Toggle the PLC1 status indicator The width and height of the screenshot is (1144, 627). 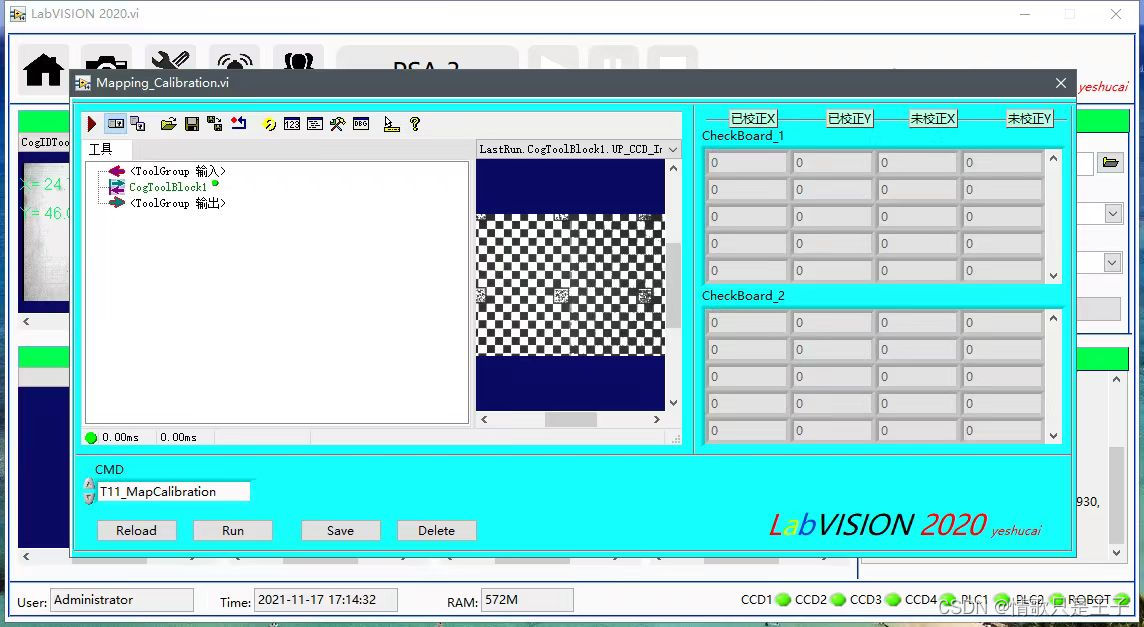pos(946,600)
